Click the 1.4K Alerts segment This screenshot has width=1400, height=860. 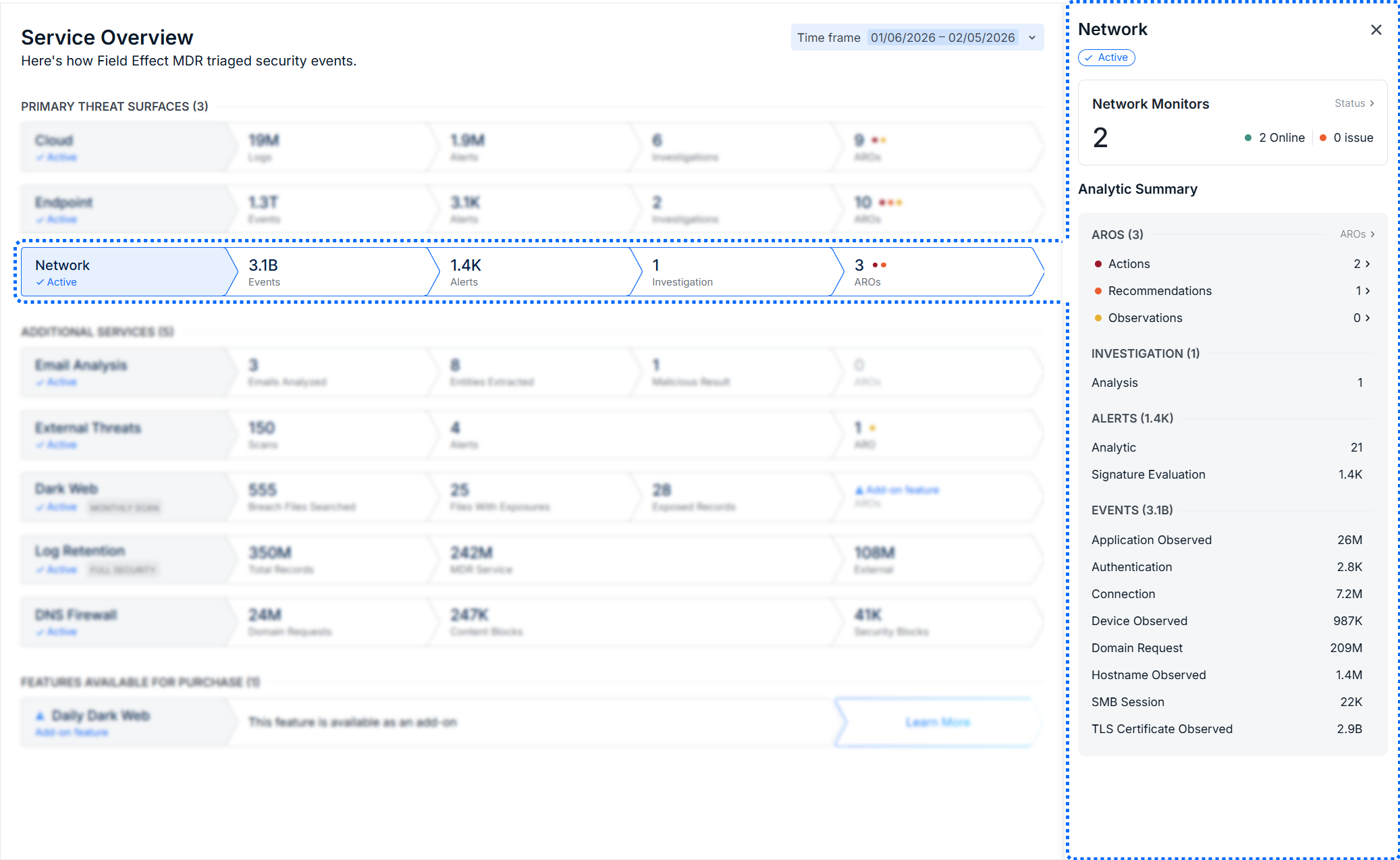point(527,272)
